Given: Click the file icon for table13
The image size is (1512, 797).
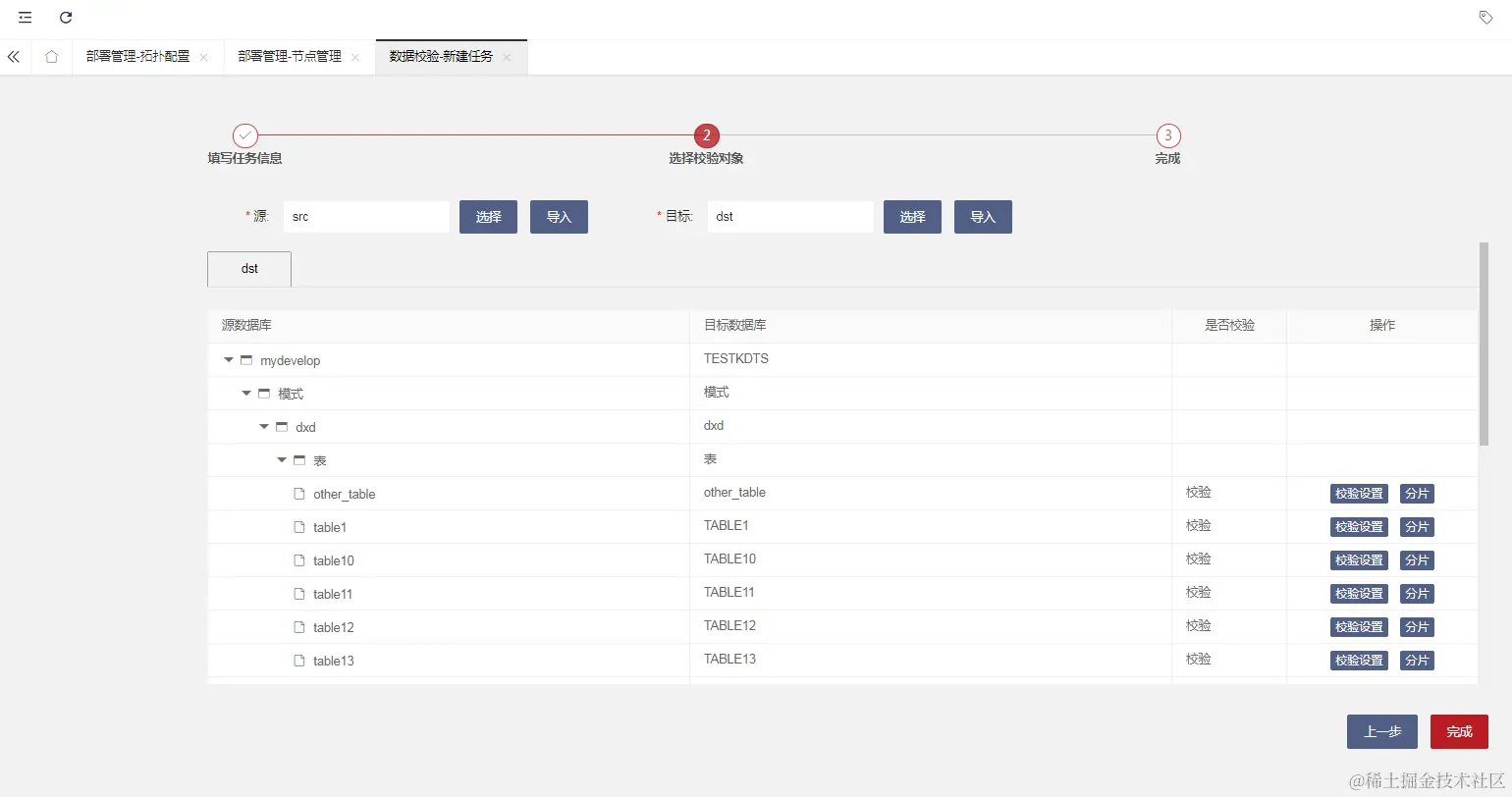Looking at the screenshot, I should coord(300,661).
